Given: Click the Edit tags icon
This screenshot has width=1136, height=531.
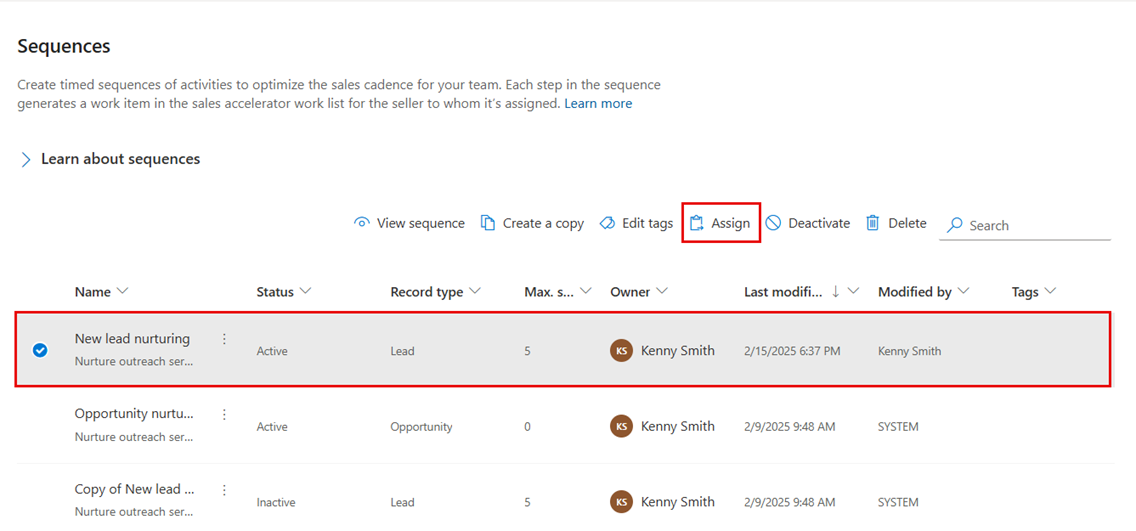Looking at the screenshot, I should (607, 223).
